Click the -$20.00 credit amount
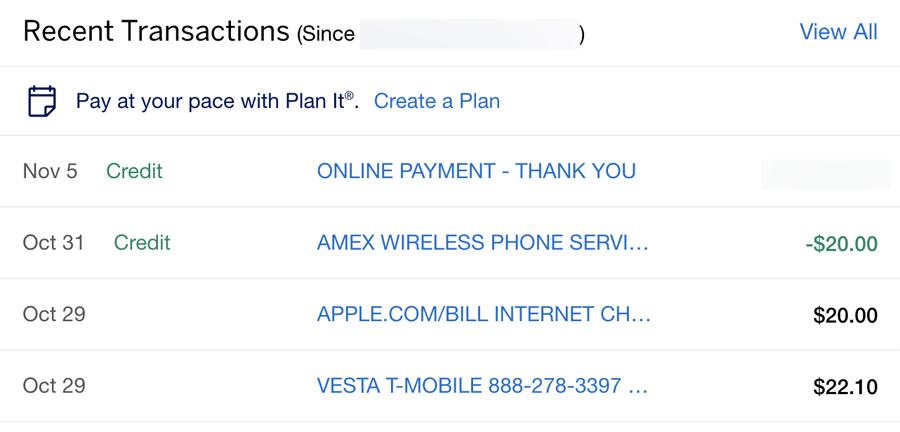This screenshot has height=432, width=900. 841,244
